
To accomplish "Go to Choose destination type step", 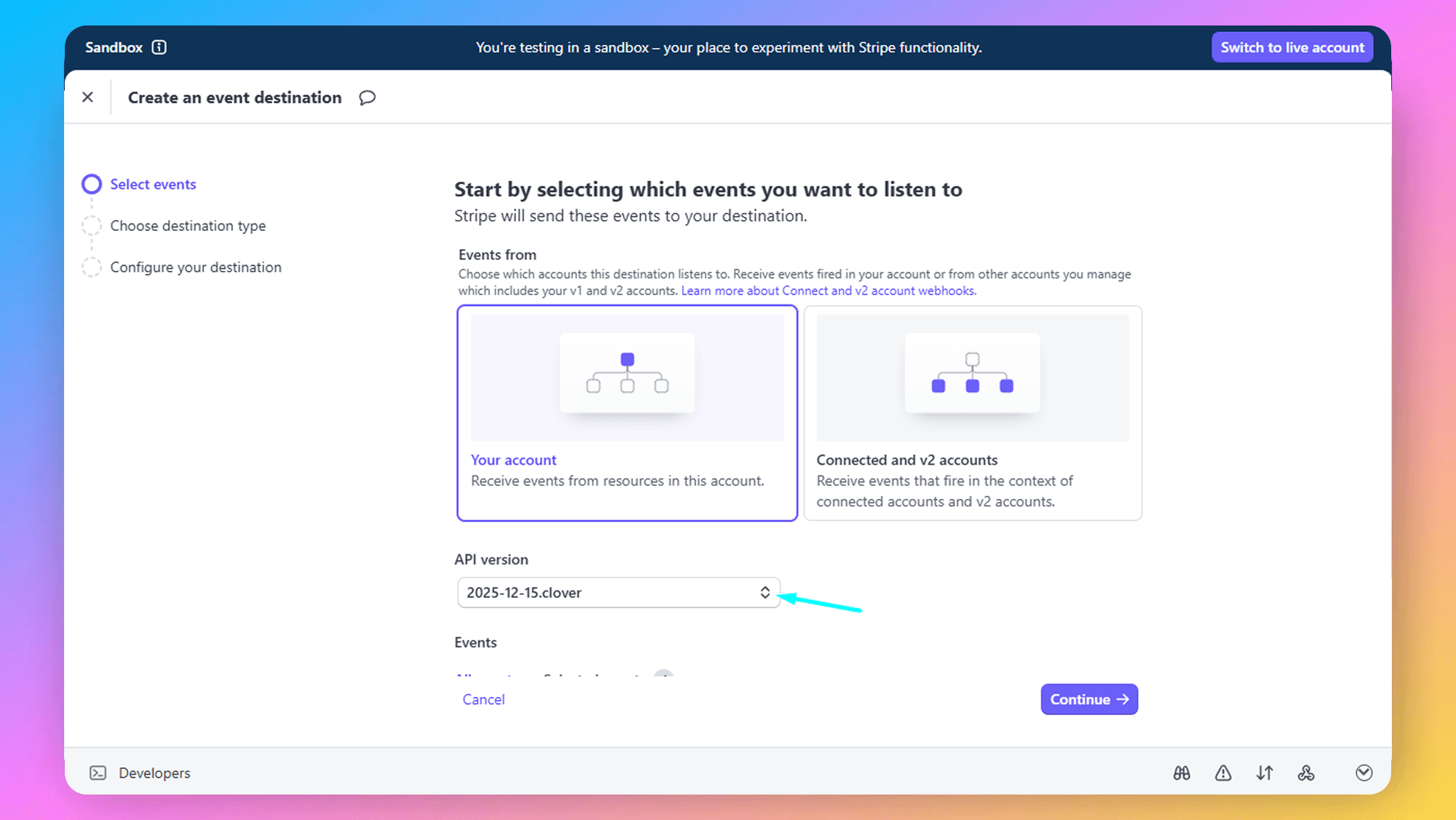I will 187,226.
